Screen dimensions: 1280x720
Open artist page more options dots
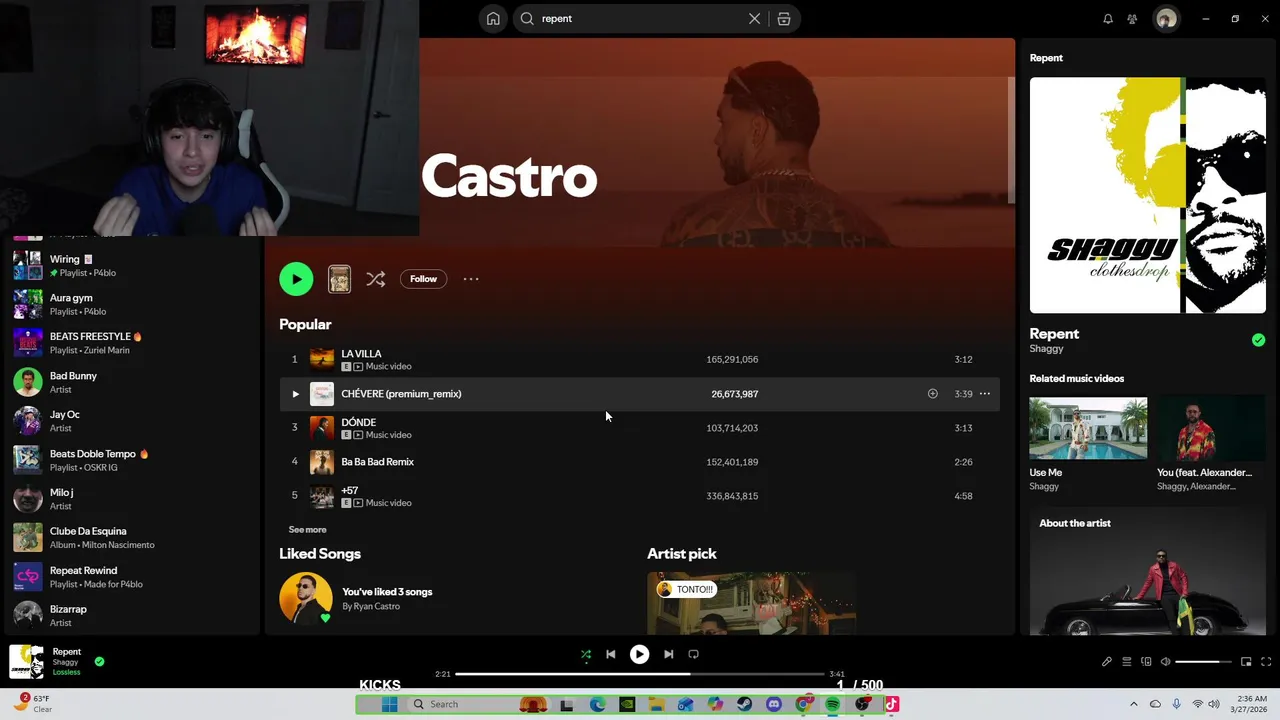click(471, 279)
